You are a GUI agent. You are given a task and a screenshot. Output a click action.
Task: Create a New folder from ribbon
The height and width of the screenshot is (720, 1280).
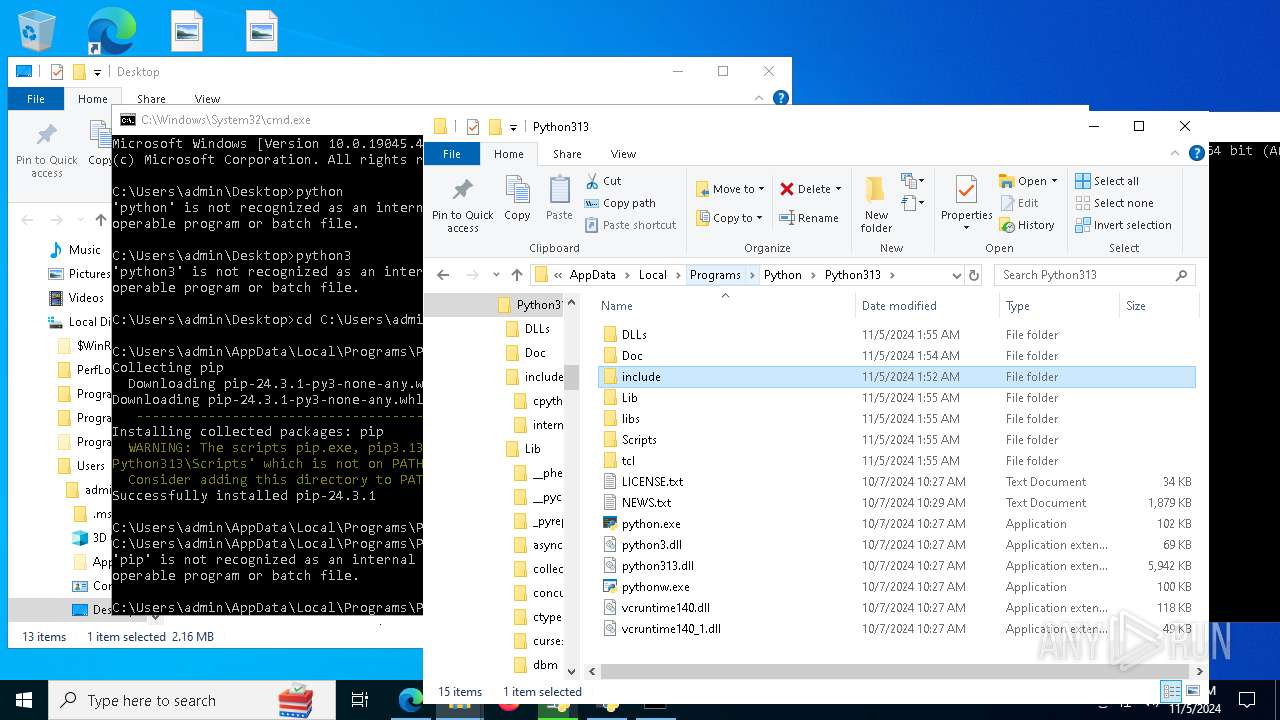point(876,204)
